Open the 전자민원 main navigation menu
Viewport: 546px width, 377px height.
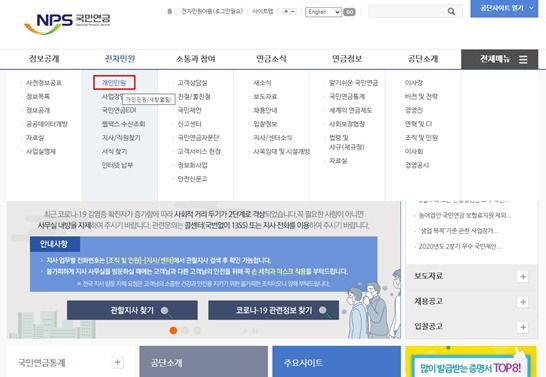point(120,59)
